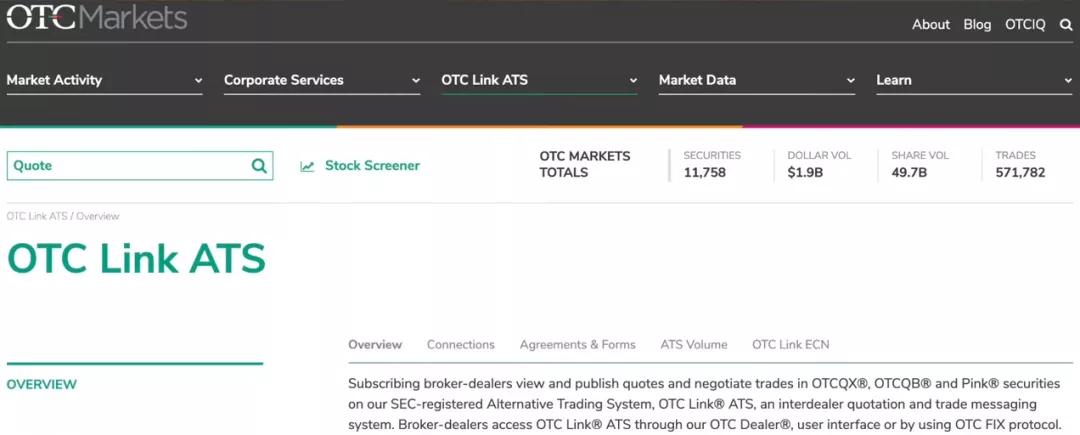Open the OTCIQ link
The width and height of the screenshot is (1080, 435).
point(1025,25)
